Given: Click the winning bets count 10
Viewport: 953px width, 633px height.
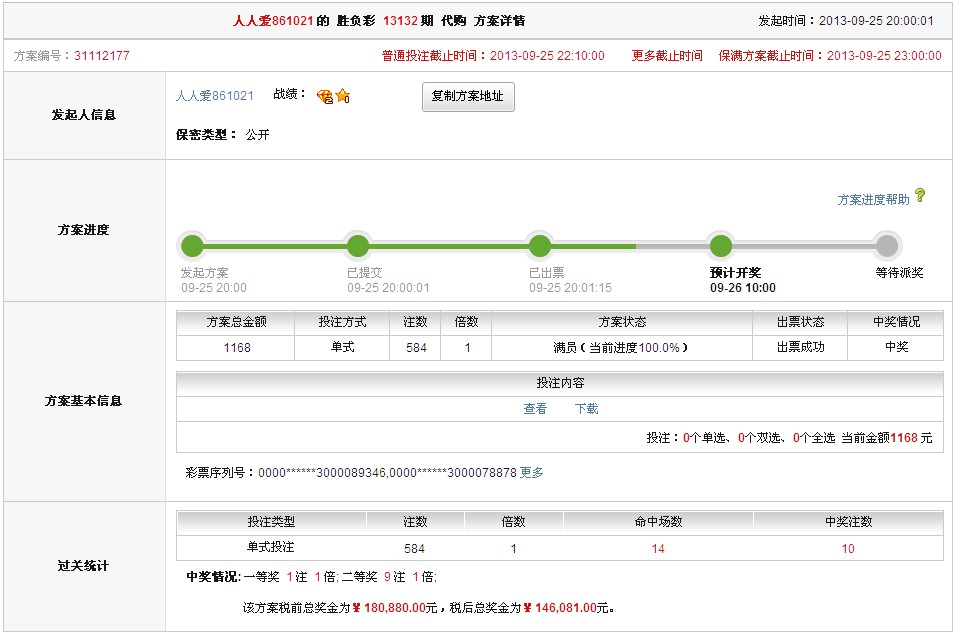Looking at the screenshot, I should [x=847, y=549].
